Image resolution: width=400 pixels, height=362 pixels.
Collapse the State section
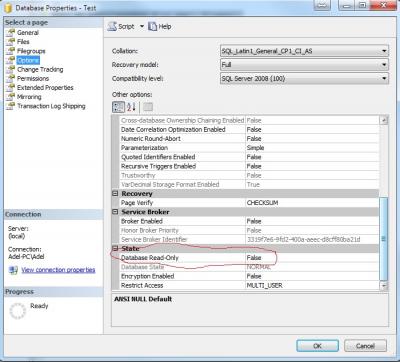115,248
